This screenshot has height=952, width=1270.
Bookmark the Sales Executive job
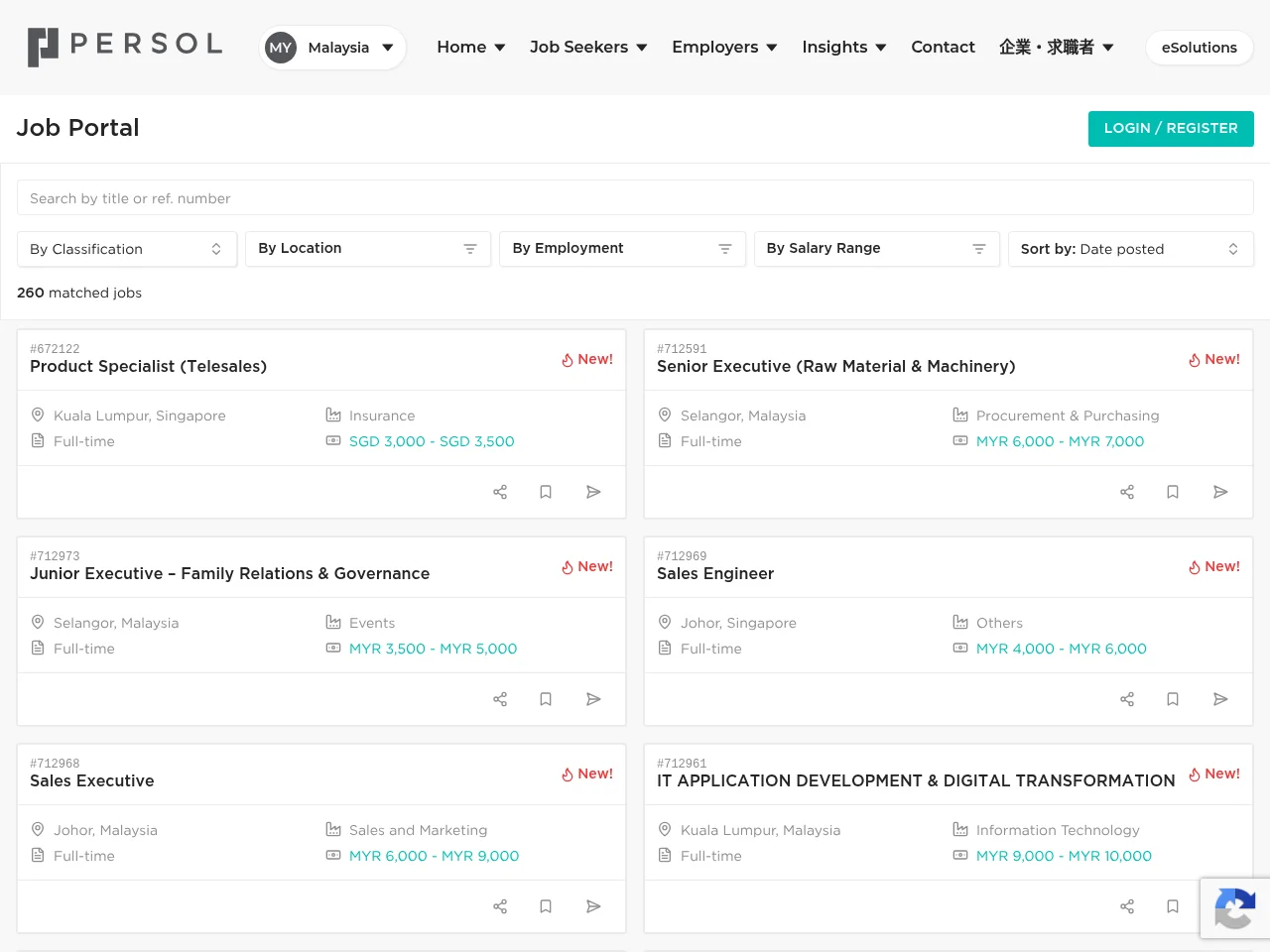[x=546, y=906]
